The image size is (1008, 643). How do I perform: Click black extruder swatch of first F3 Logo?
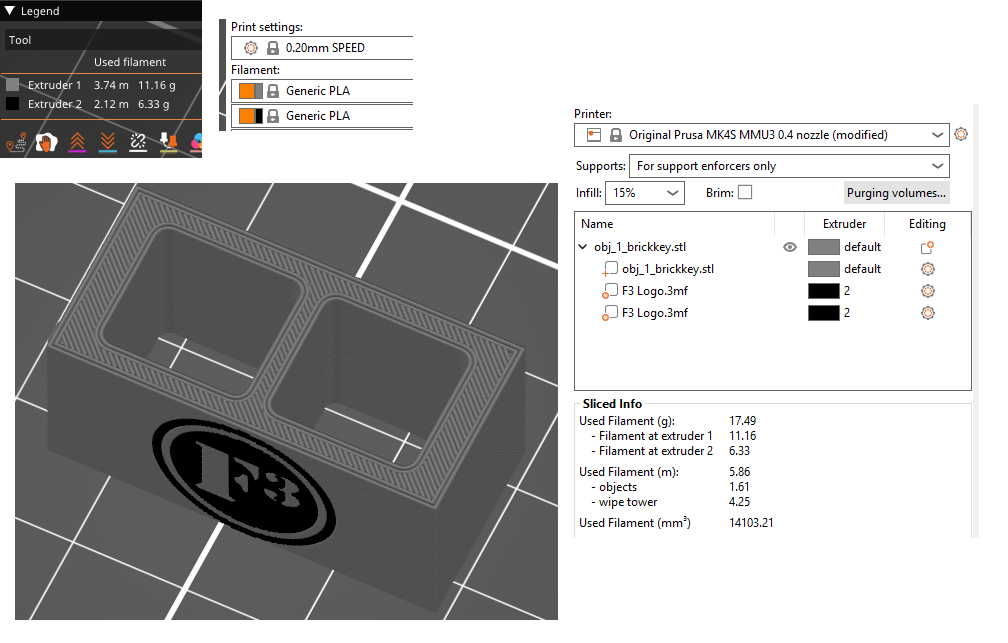click(824, 291)
